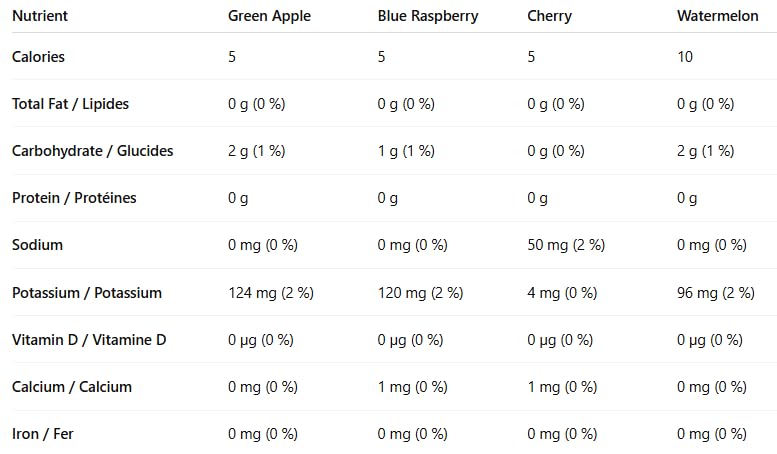Click the Nutrient column header
The width and height of the screenshot is (777, 454).
tap(39, 16)
